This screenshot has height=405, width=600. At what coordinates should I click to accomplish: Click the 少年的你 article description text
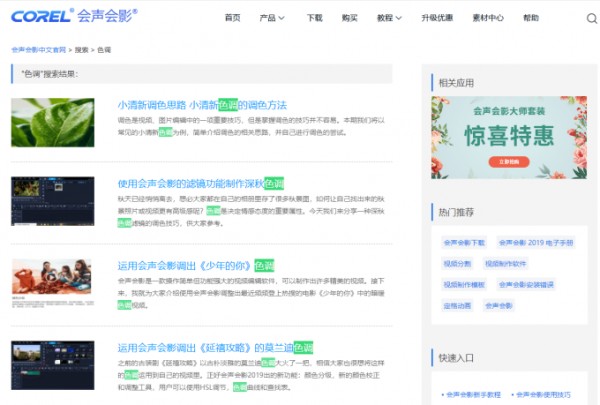tap(251, 293)
